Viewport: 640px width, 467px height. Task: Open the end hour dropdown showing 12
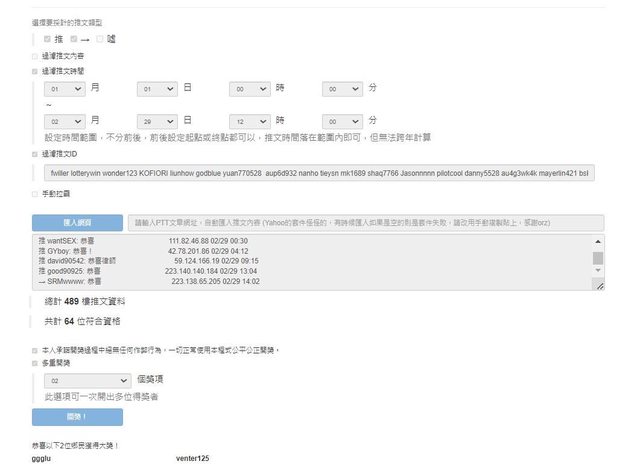coord(249,120)
